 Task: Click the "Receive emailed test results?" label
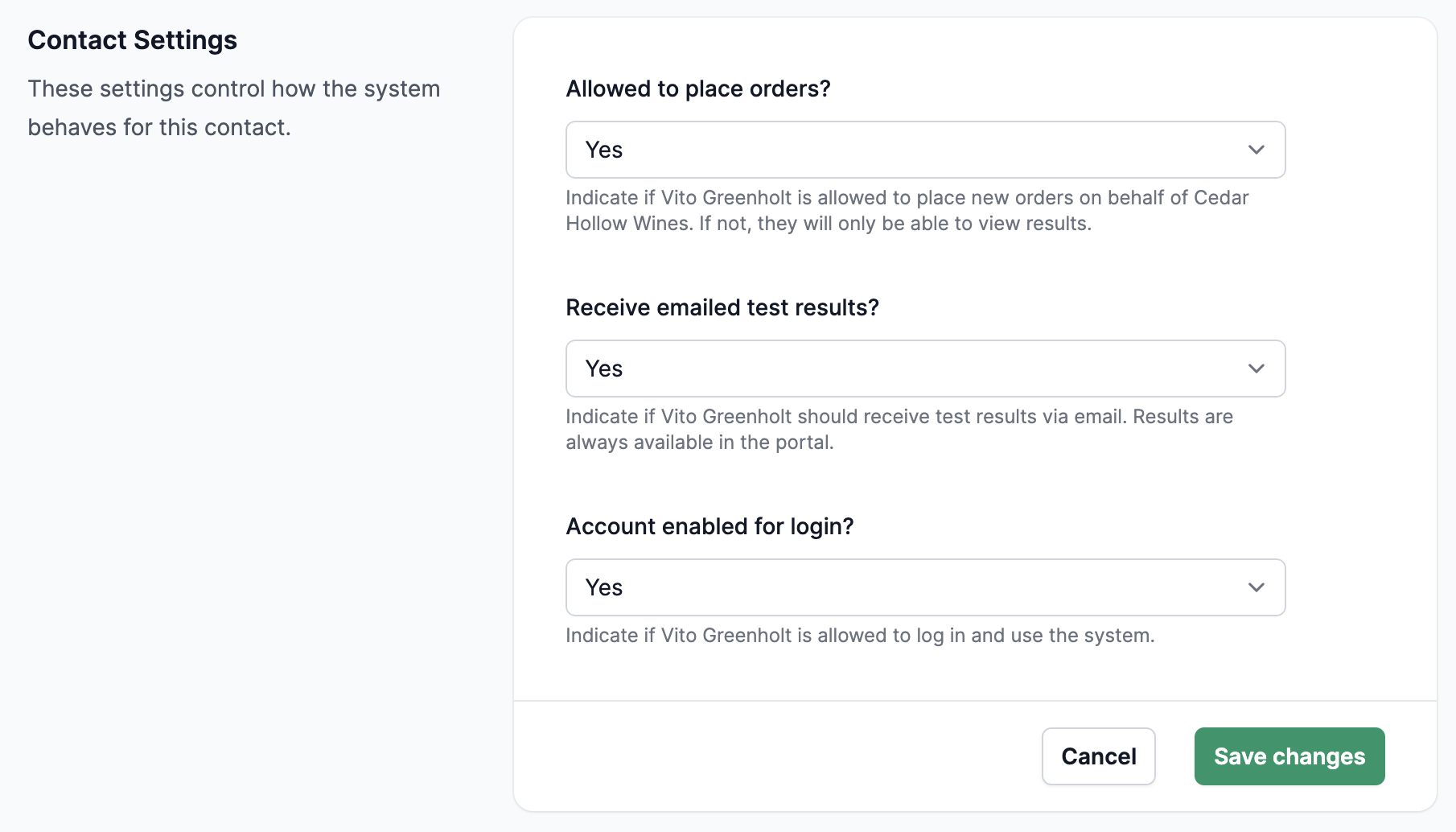tap(722, 307)
